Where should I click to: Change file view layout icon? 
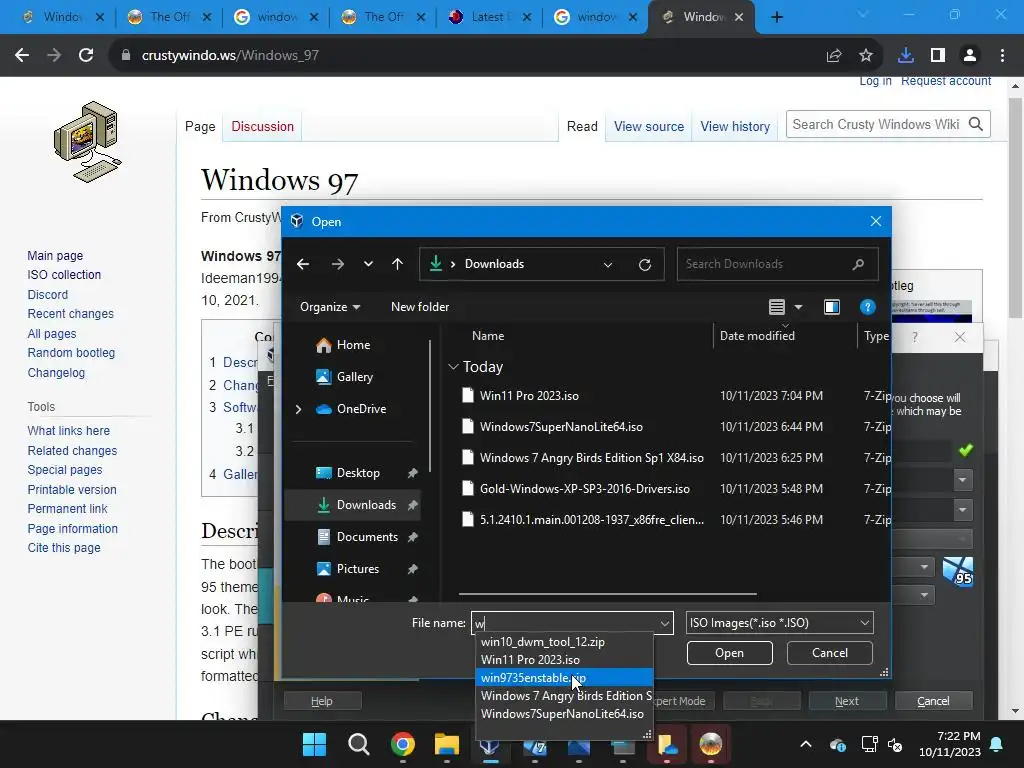tap(776, 307)
